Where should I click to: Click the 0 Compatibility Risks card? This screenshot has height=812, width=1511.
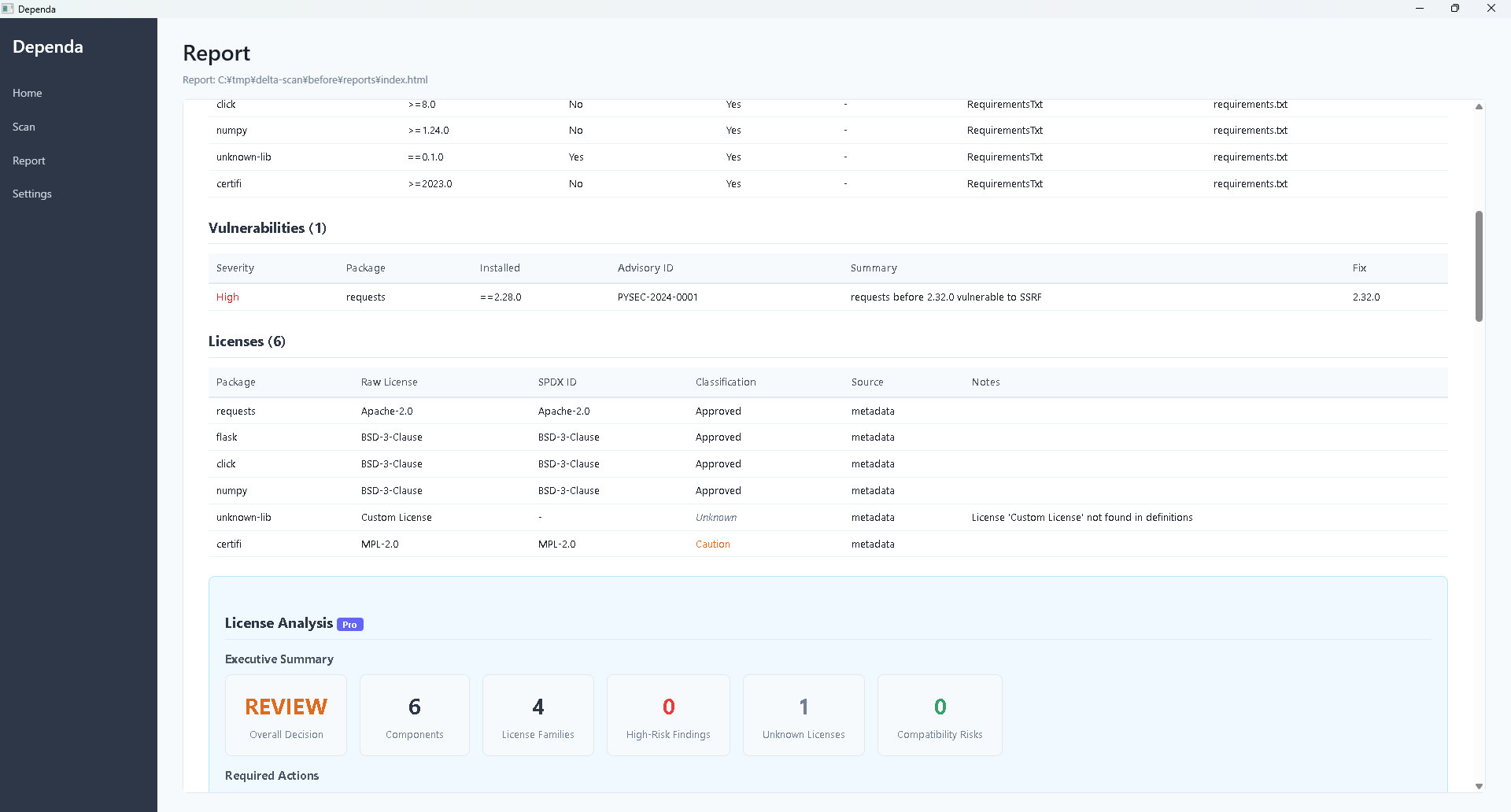pyautogui.click(x=939, y=714)
